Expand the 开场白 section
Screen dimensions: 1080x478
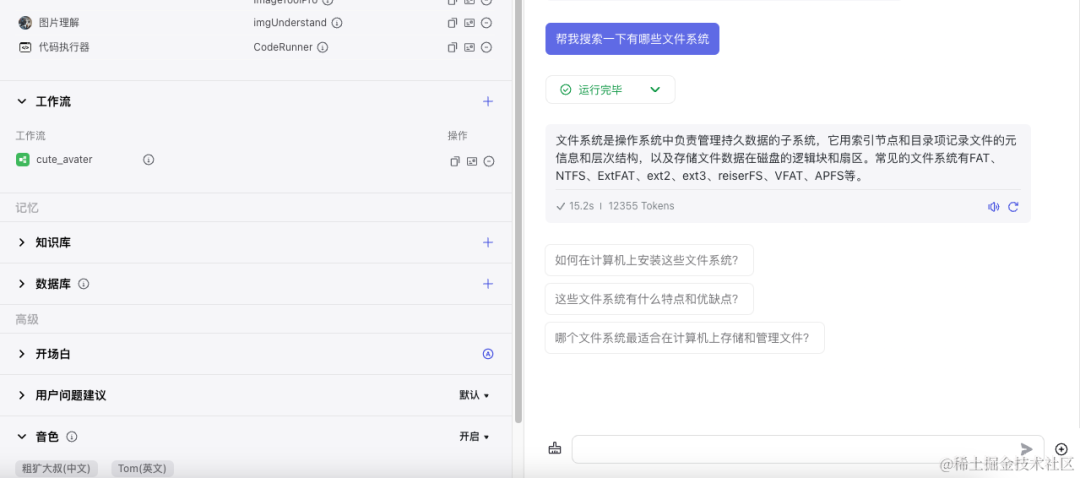click(x=21, y=354)
